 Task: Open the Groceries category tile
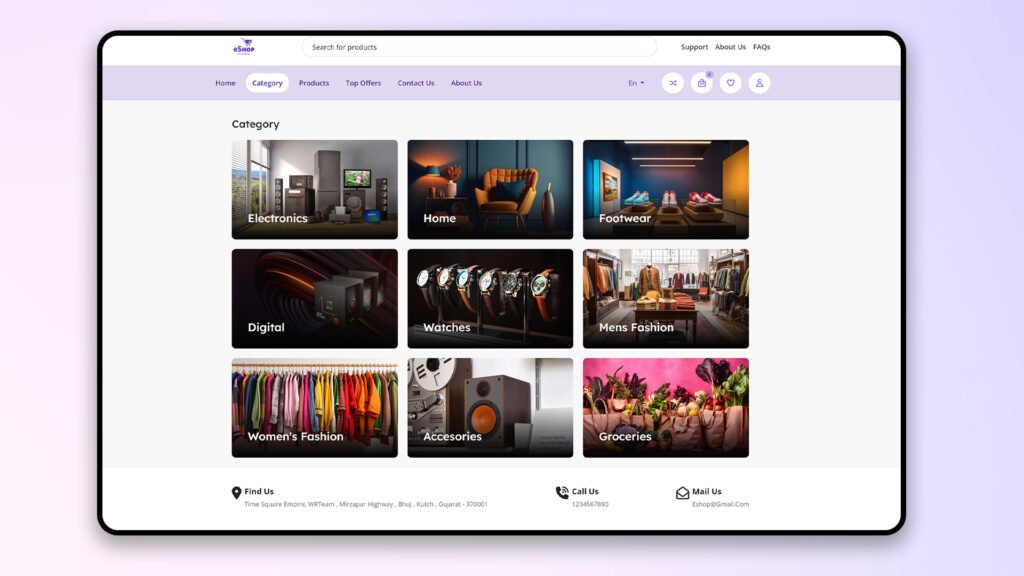pyautogui.click(x=665, y=407)
